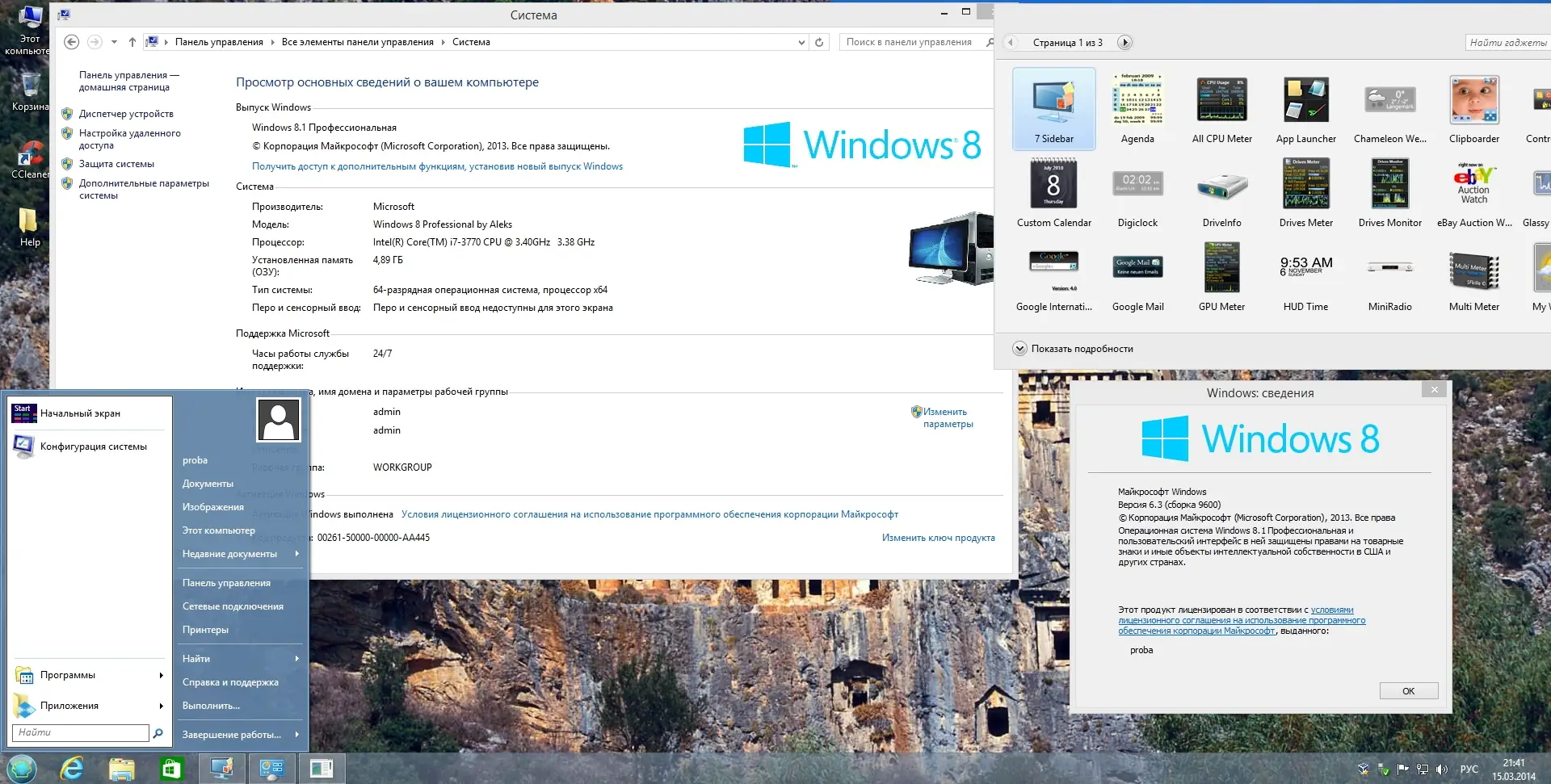This screenshot has width=1551, height=784.
Task: Open Защита системы link
Action: coord(116,164)
